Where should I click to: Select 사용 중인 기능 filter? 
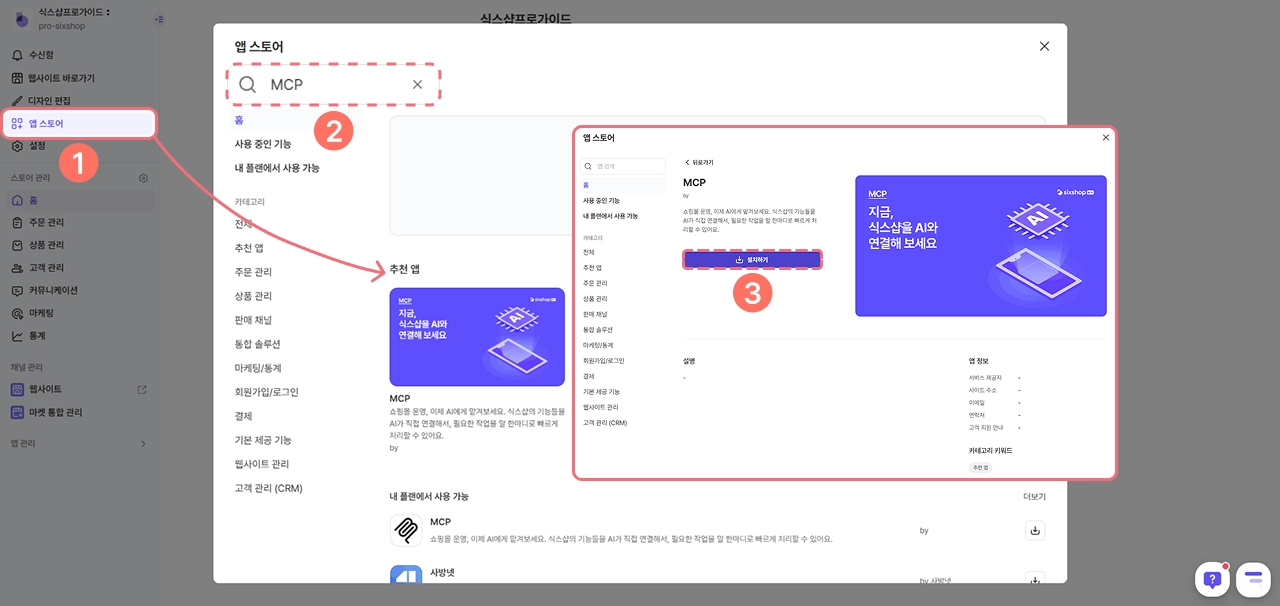click(263, 144)
